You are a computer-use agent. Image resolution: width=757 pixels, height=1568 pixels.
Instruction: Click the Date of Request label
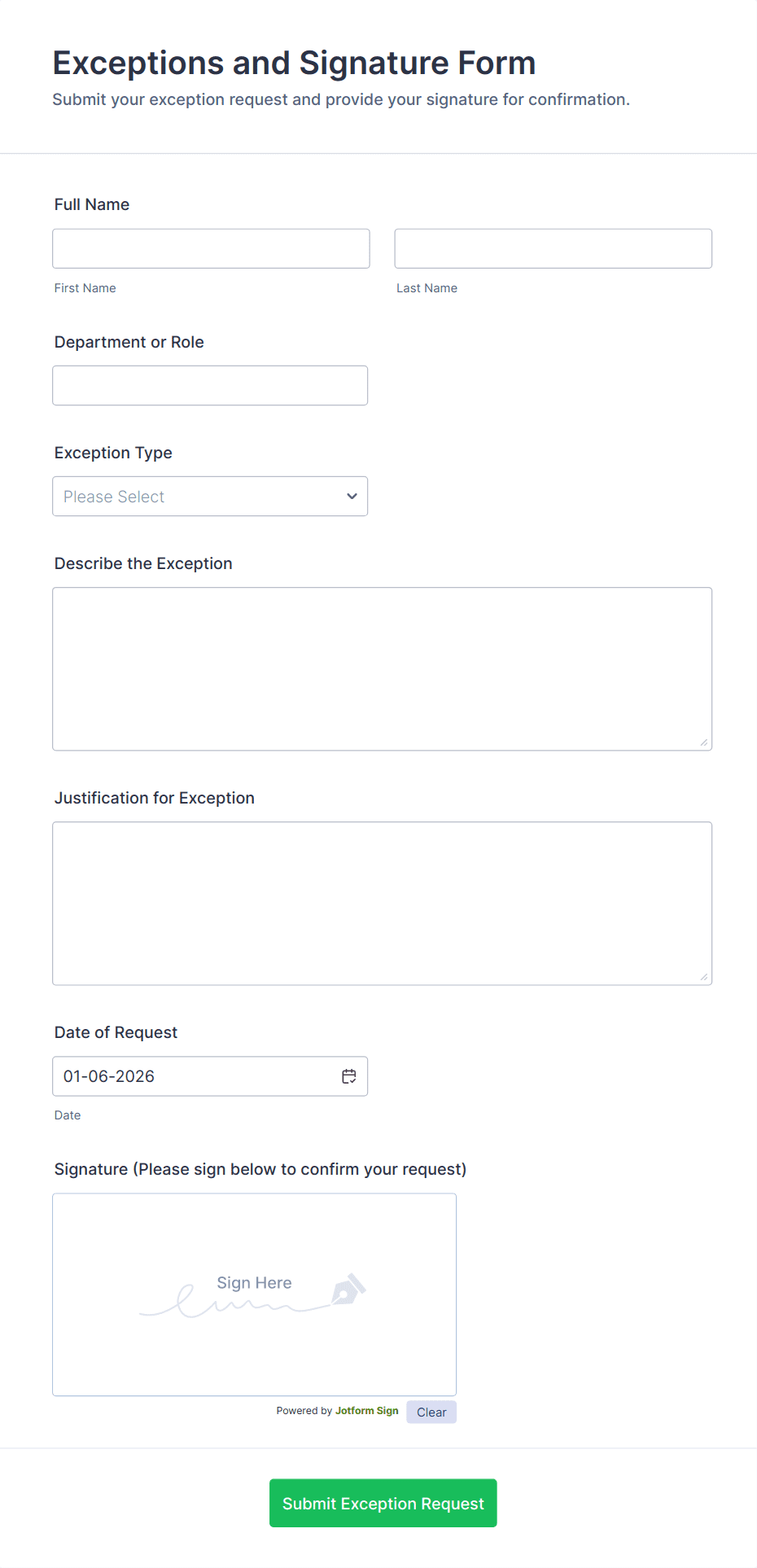(116, 1033)
